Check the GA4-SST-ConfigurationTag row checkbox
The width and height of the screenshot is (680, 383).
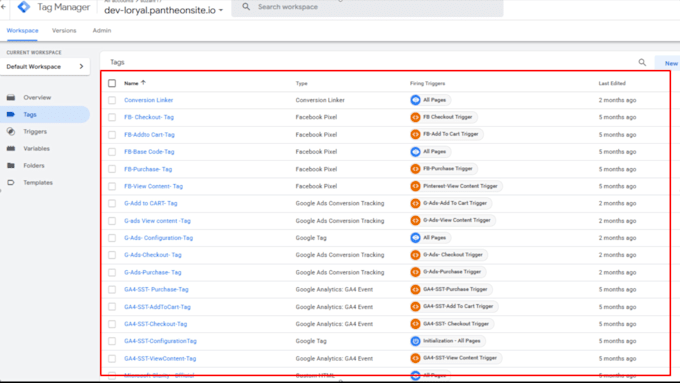coord(112,341)
